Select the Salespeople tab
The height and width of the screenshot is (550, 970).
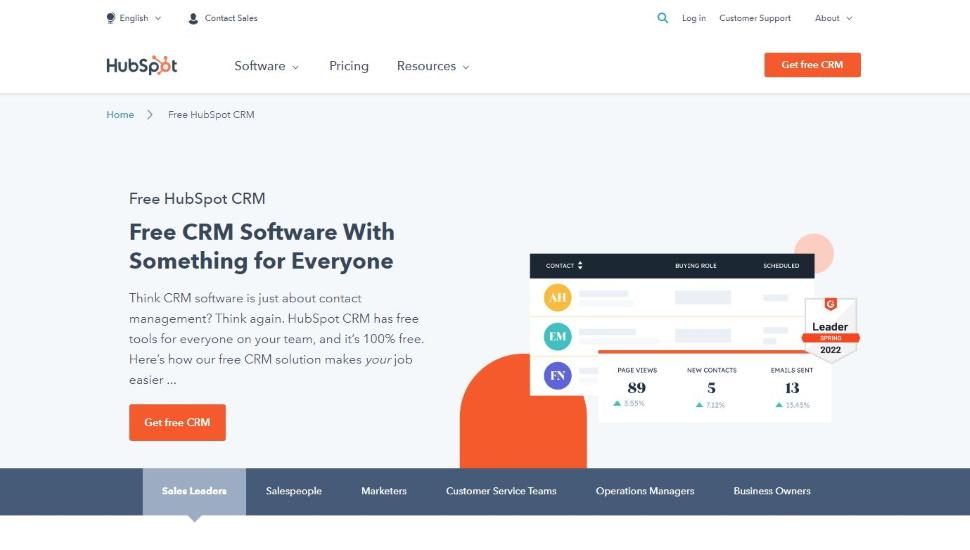point(294,491)
